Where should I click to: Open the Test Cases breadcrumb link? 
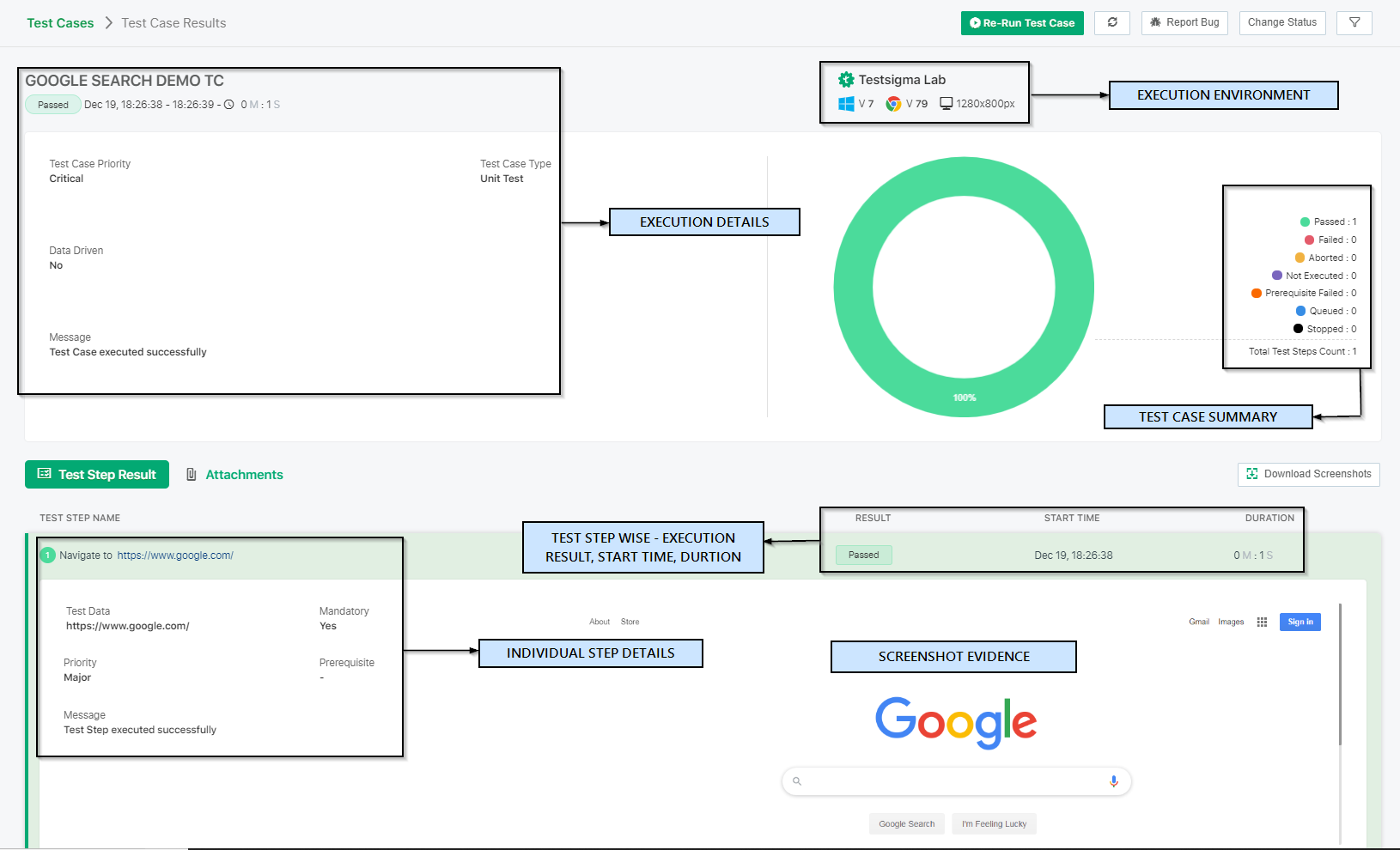[59, 22]
